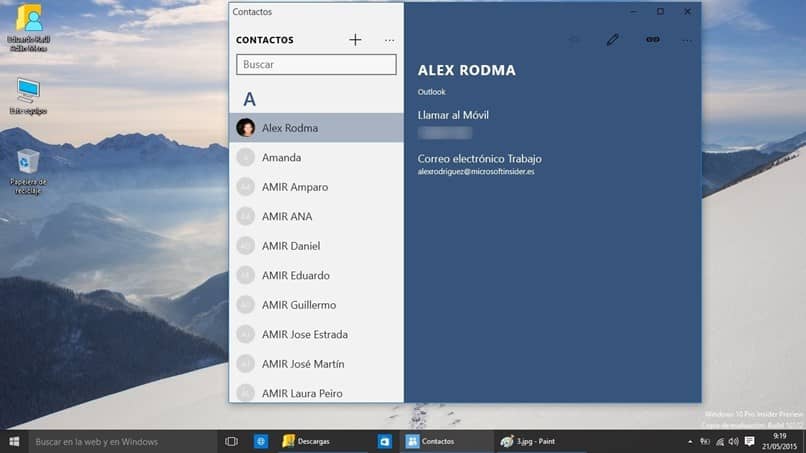Show hidden system tray icons
Image resolution: width=806 pixels, height=453 pixels.
[x=690, y=442]
